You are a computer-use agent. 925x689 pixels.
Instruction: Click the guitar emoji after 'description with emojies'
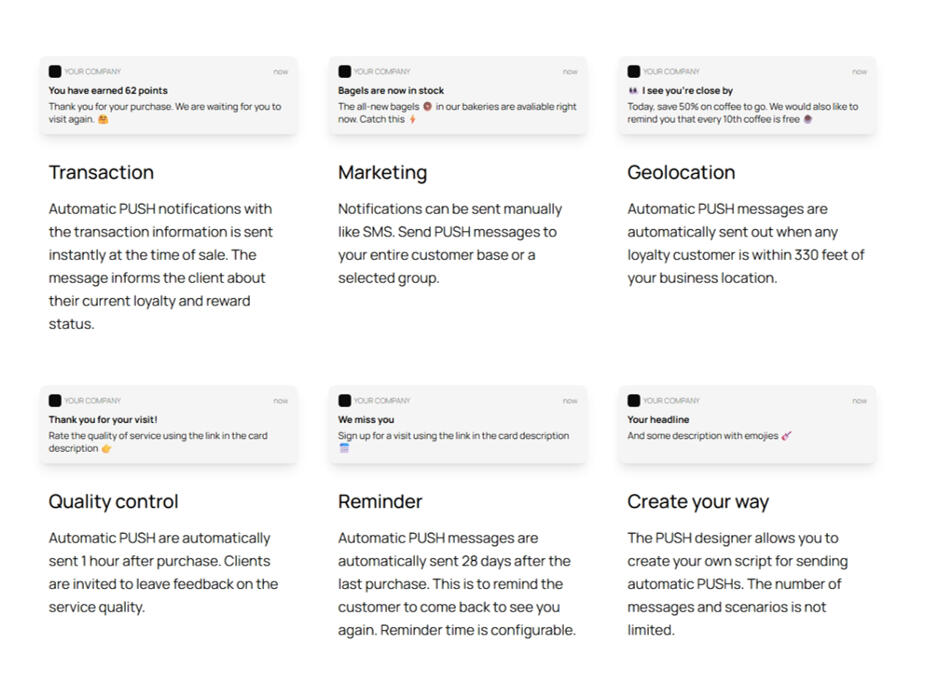[786, 436]
